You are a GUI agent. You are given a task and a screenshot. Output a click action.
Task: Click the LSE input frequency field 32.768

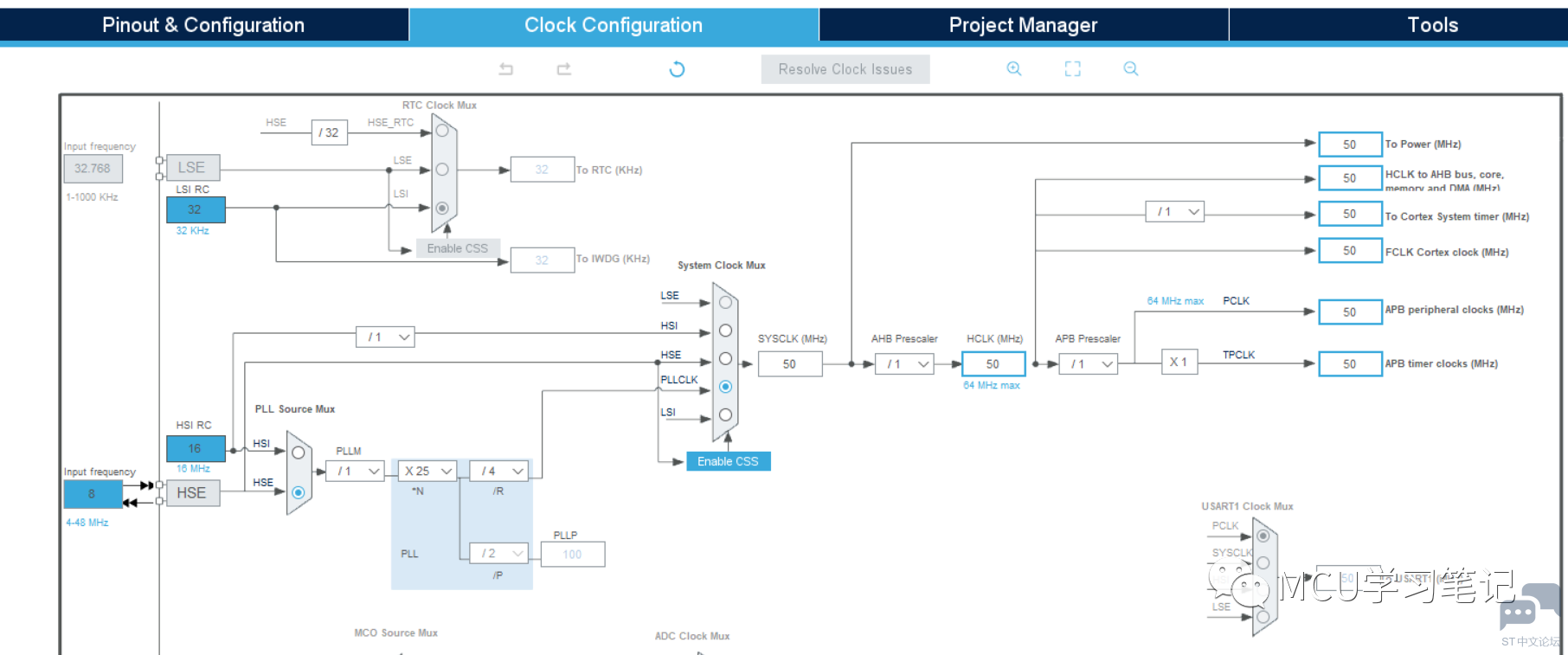click(93, 169)
